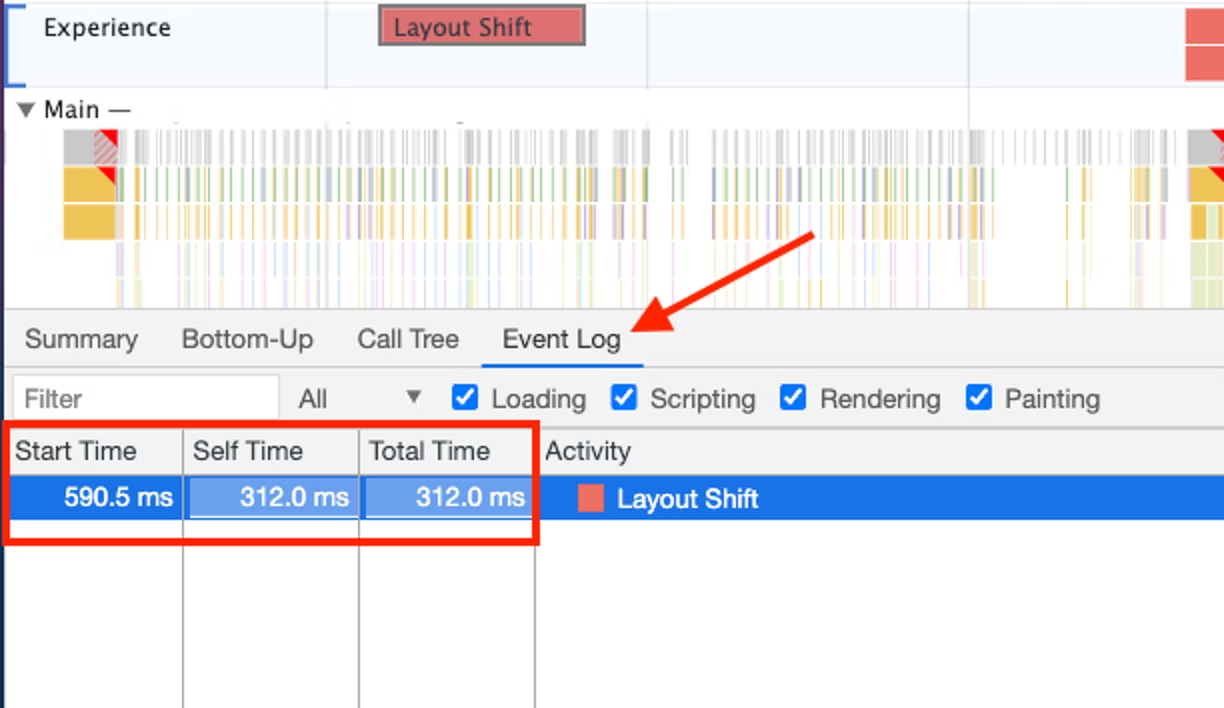The image size is (1224, 708).
Task: Toggle the Scripting checkbox
Action: tap(624, 398)
